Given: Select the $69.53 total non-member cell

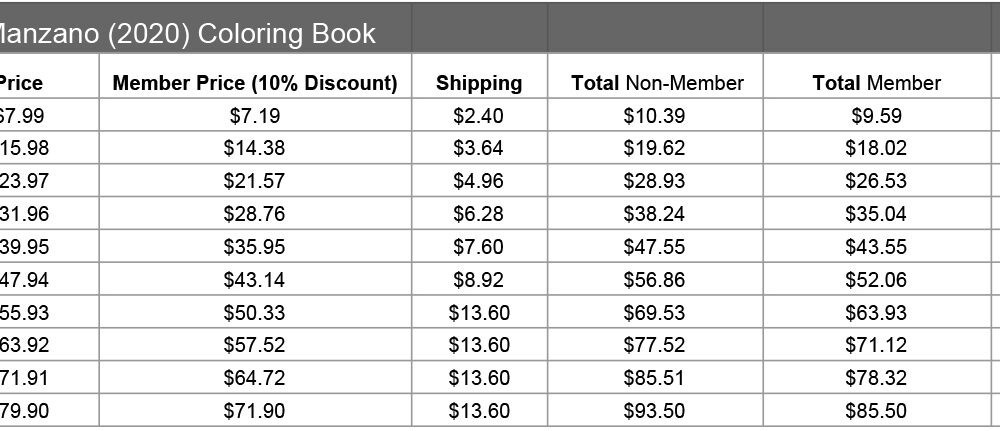Looking at the screenshot, I should tap(656, 313).
